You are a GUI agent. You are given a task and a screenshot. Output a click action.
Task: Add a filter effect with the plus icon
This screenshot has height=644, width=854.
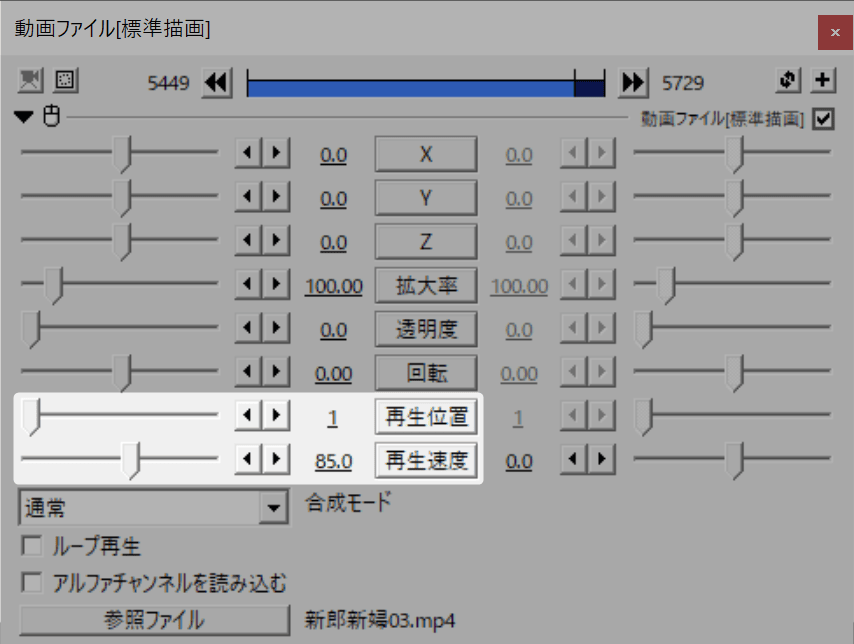click(823, 81)
